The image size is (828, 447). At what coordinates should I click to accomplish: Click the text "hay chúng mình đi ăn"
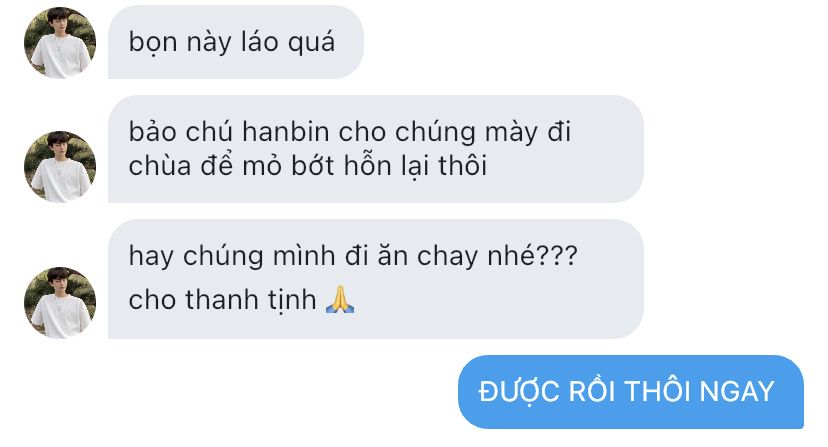click(268, 256)
